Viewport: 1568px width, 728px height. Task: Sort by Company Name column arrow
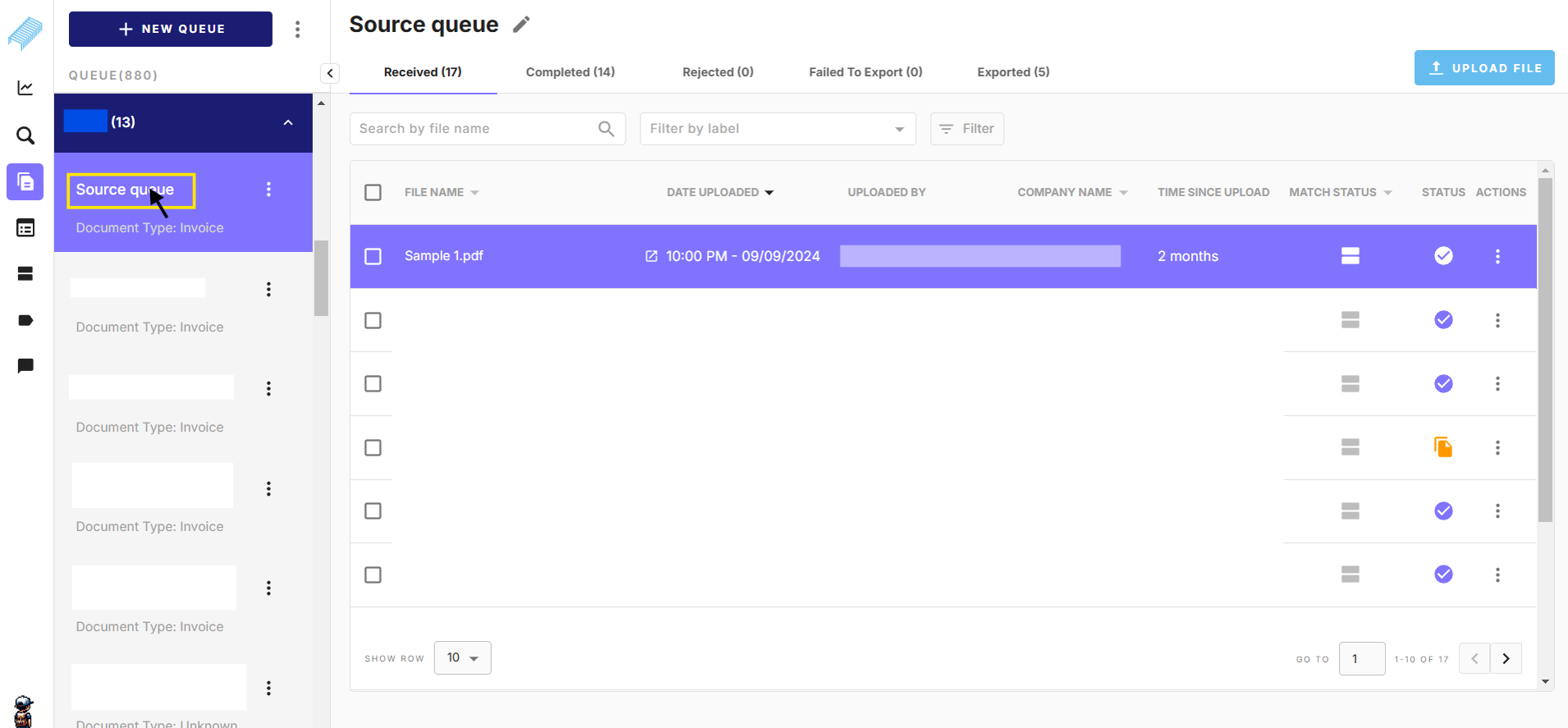[x=1123, y=193]
